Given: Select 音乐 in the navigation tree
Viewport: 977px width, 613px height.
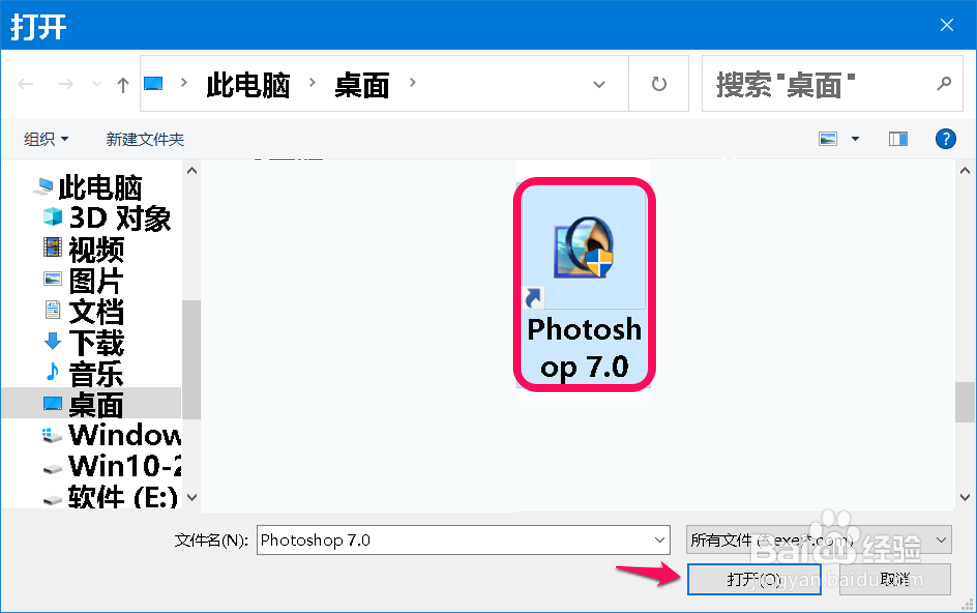Looking at the screenshot, I should pyautogui.click(x=96, y=374).
